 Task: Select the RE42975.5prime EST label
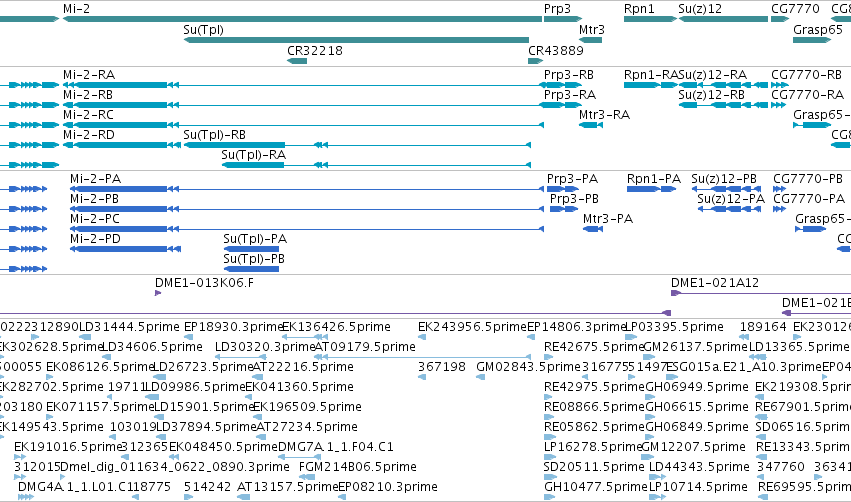pos(594,387)
